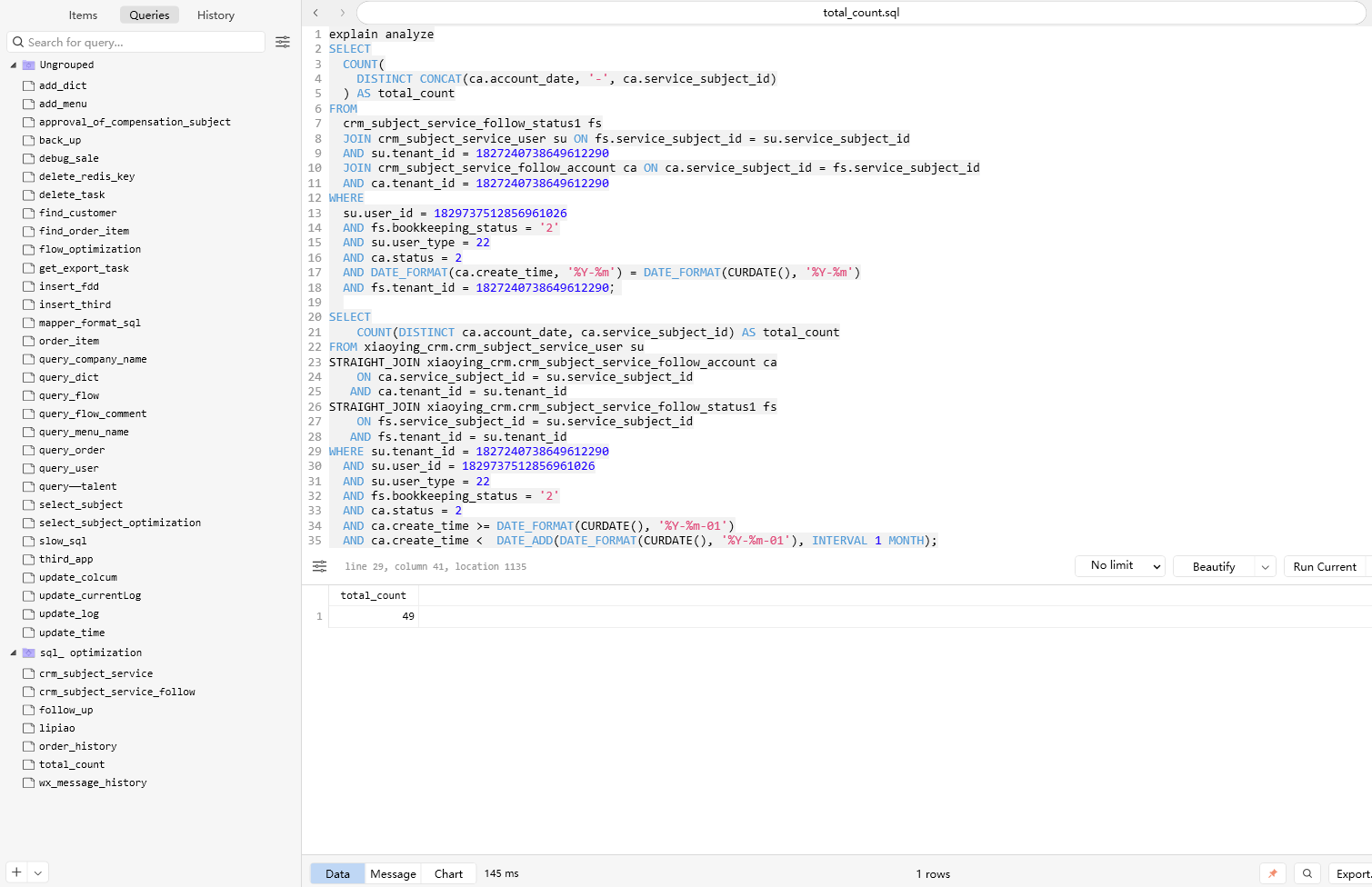Open the get_export_task query
1372x887 pixels.
[x=84, y=268]
